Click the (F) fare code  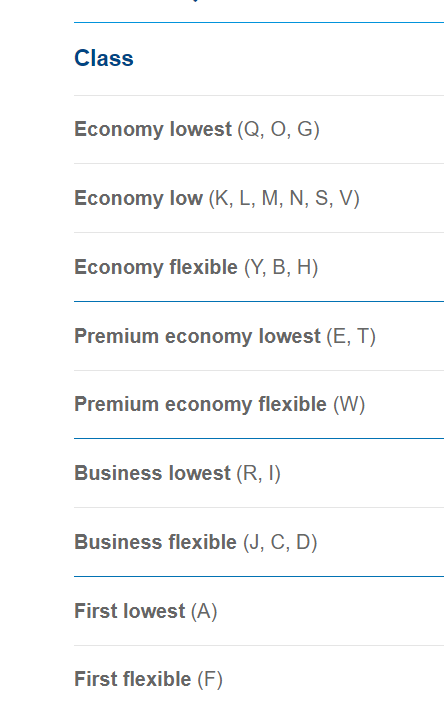[210, 680]
